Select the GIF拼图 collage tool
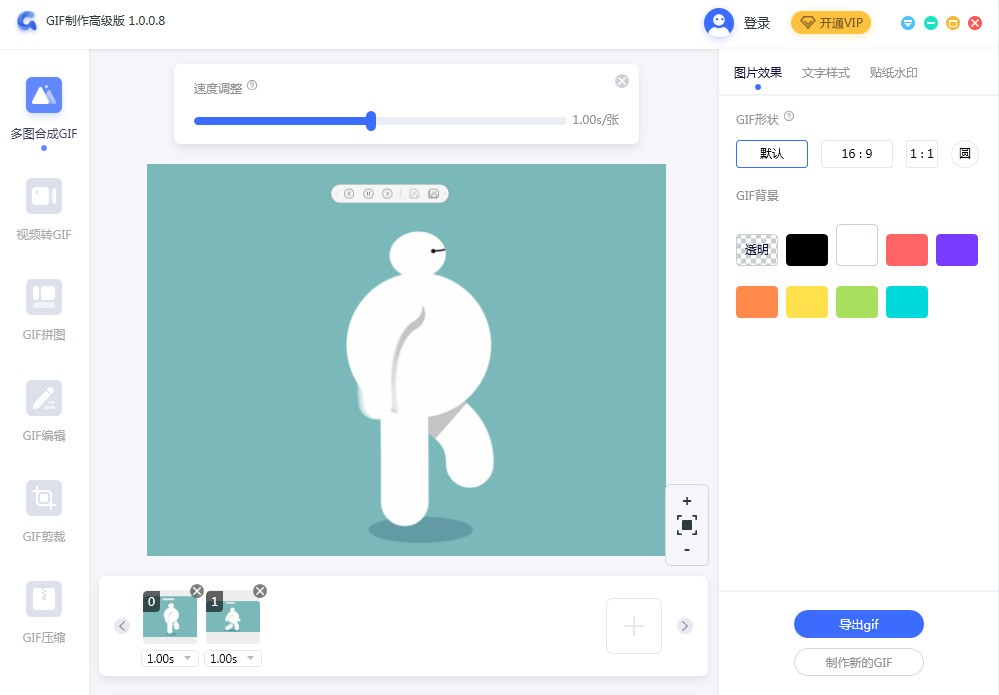 click(x=44, y=297)
